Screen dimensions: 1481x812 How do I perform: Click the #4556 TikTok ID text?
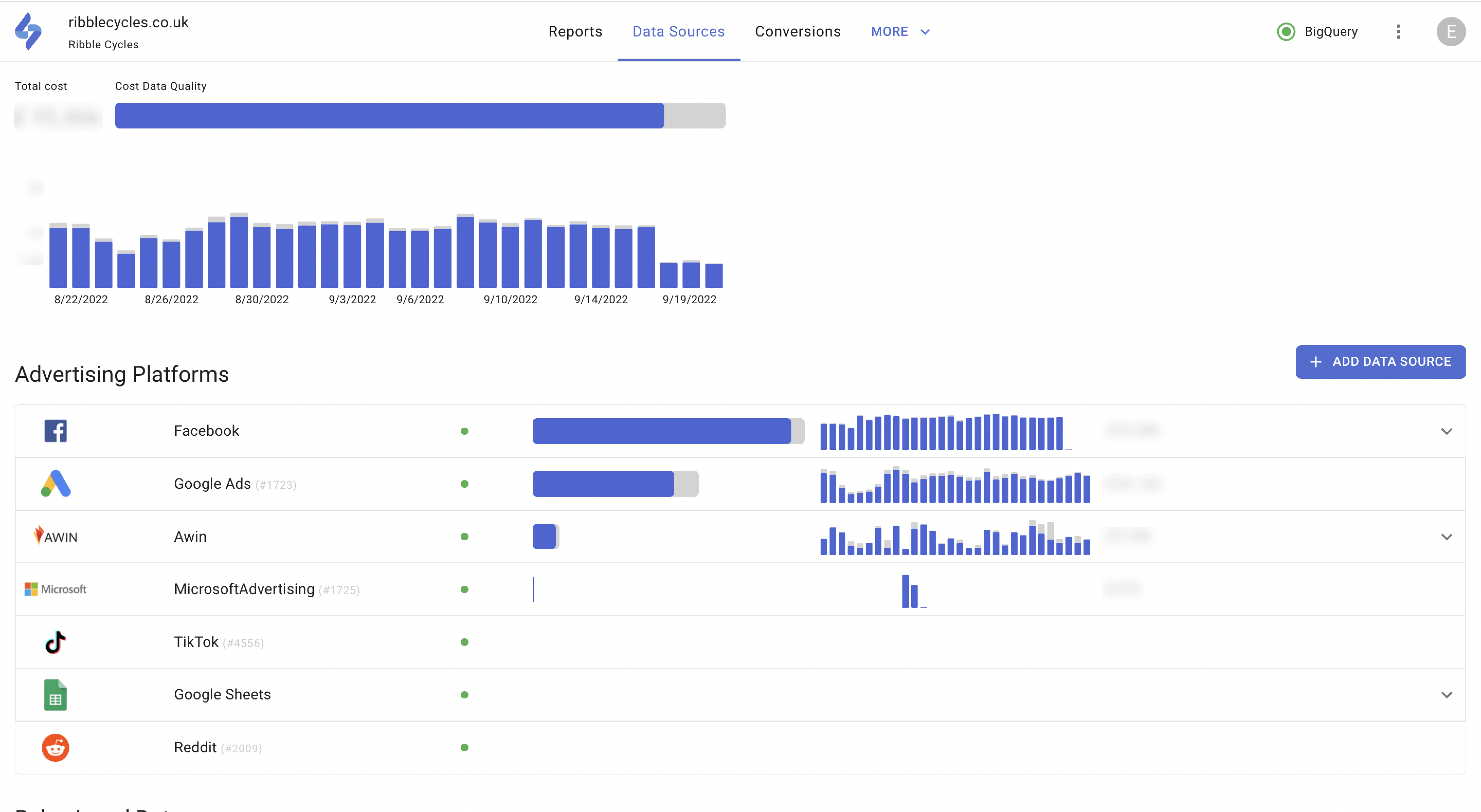pos(243,643)
